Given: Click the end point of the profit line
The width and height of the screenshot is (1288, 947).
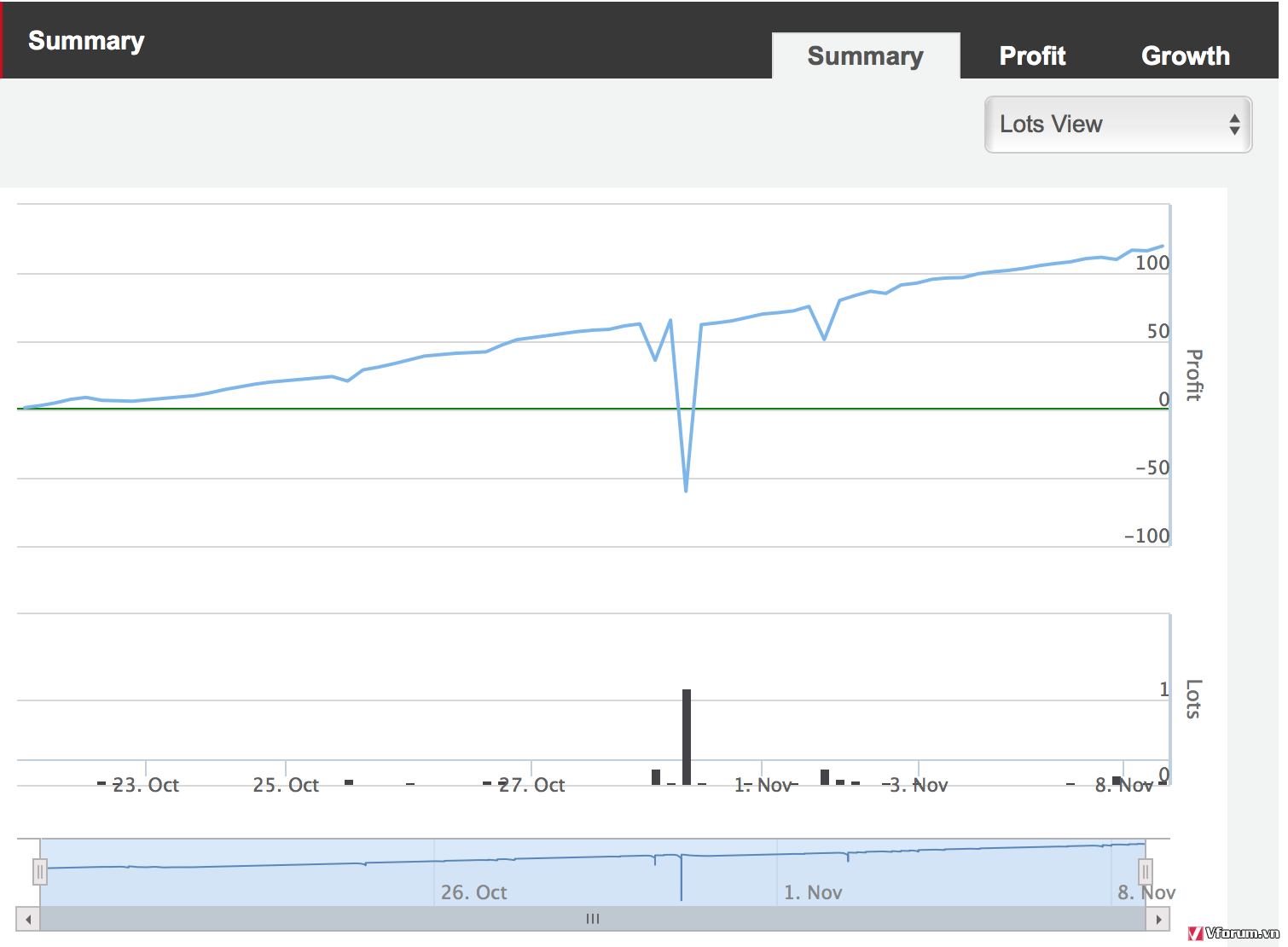Looking at the screenshot, I should coord(1162,247).
